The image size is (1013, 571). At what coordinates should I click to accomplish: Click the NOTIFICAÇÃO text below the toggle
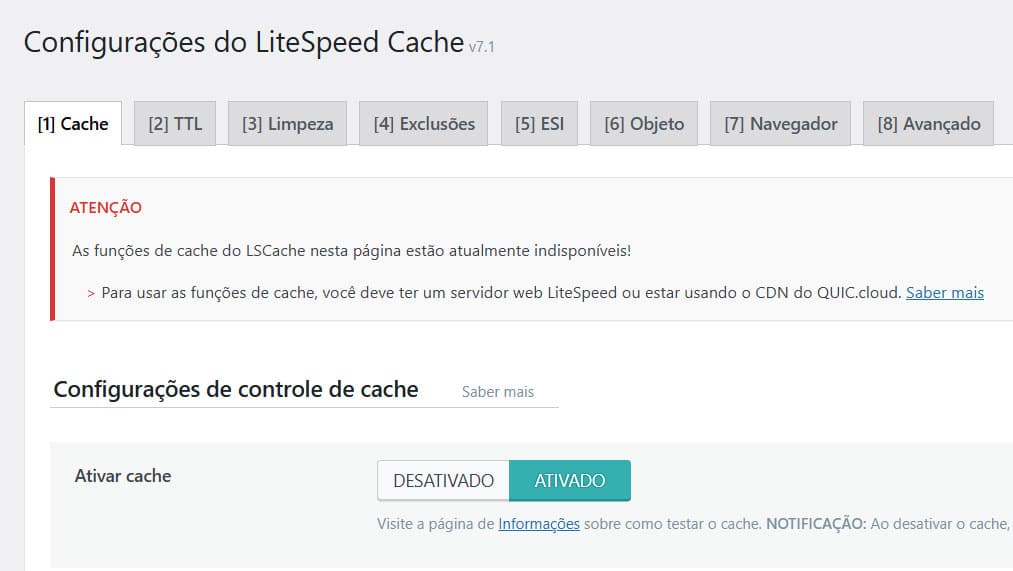pyautogui.click(x=816, y=524)
